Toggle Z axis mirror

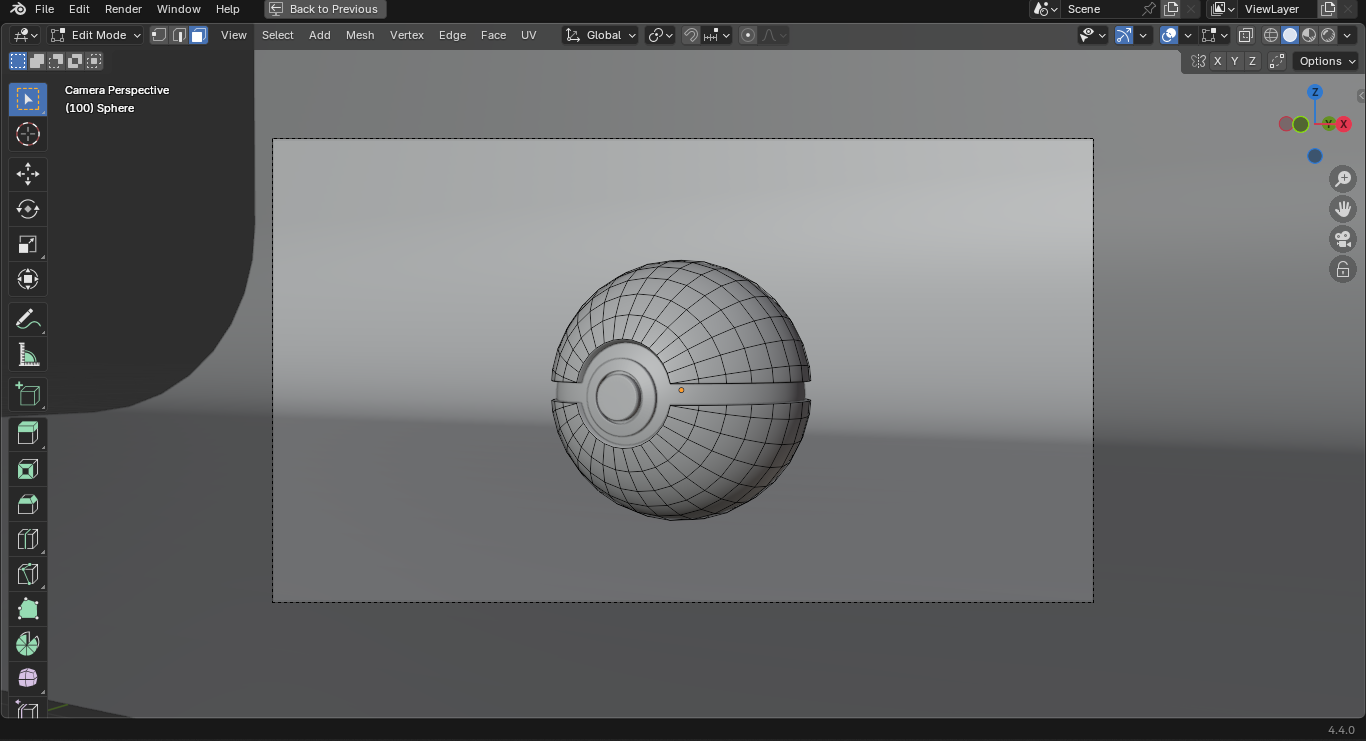(x=1252, y=61)
